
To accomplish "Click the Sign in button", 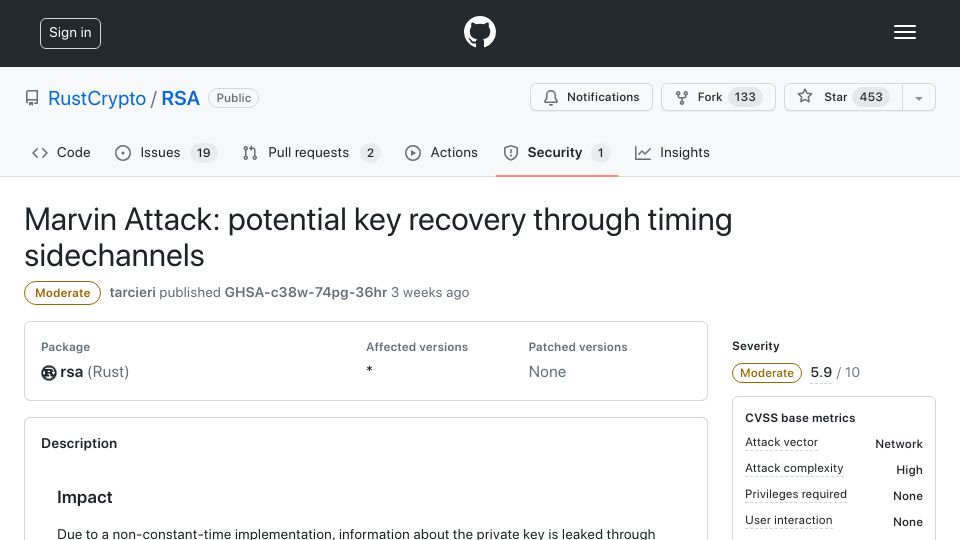I will coord(70,33).
